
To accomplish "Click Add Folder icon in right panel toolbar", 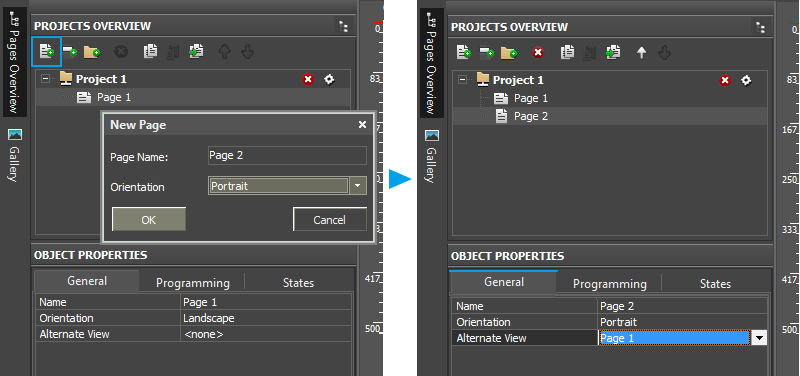I will [509, 52].
